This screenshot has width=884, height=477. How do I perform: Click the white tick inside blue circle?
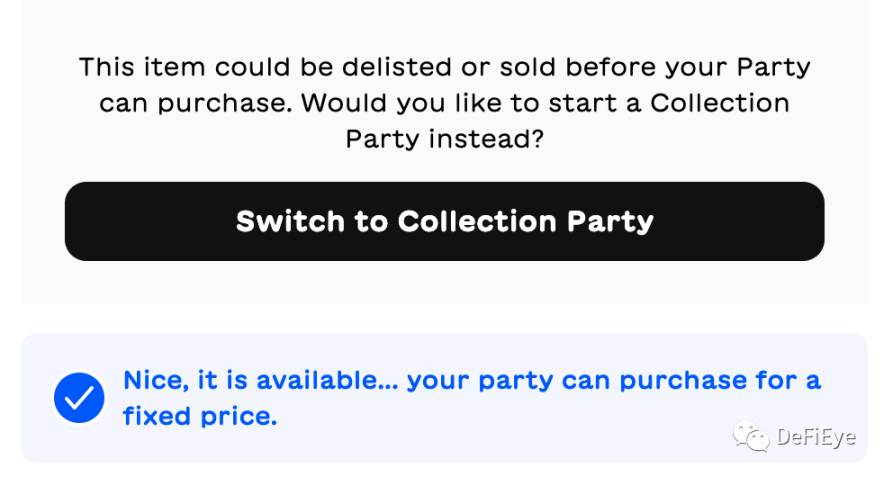click(79, 399)
